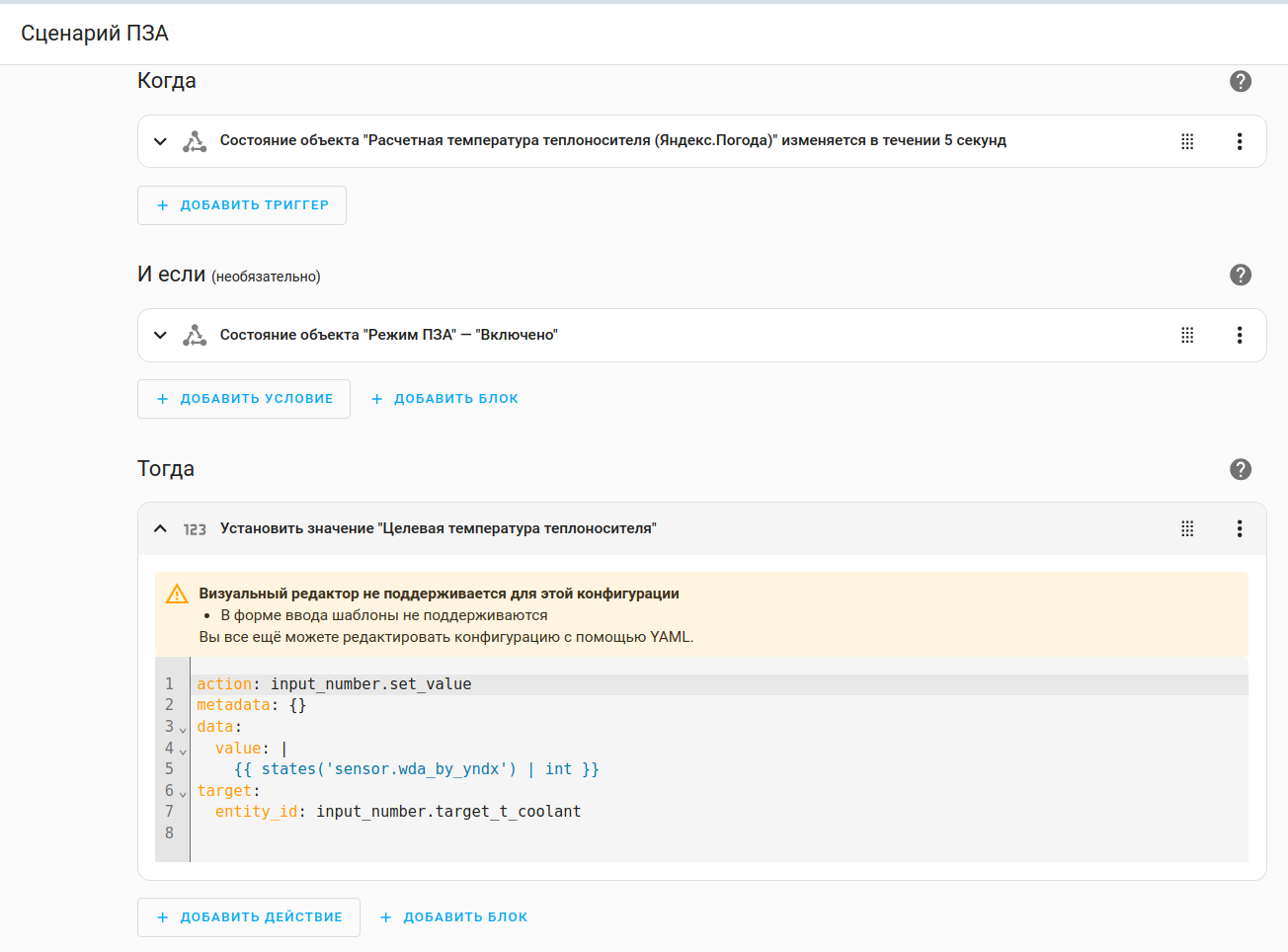Add a block below the action

coord(454,917)
